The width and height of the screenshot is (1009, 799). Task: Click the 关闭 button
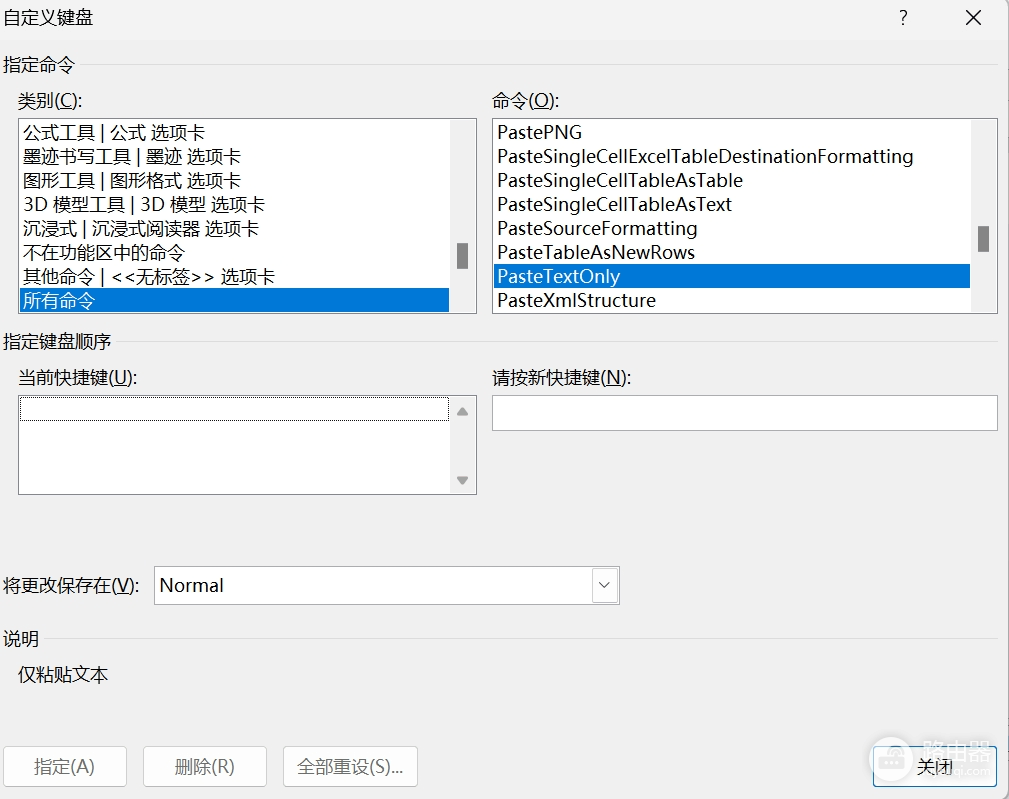pos(934,766)
